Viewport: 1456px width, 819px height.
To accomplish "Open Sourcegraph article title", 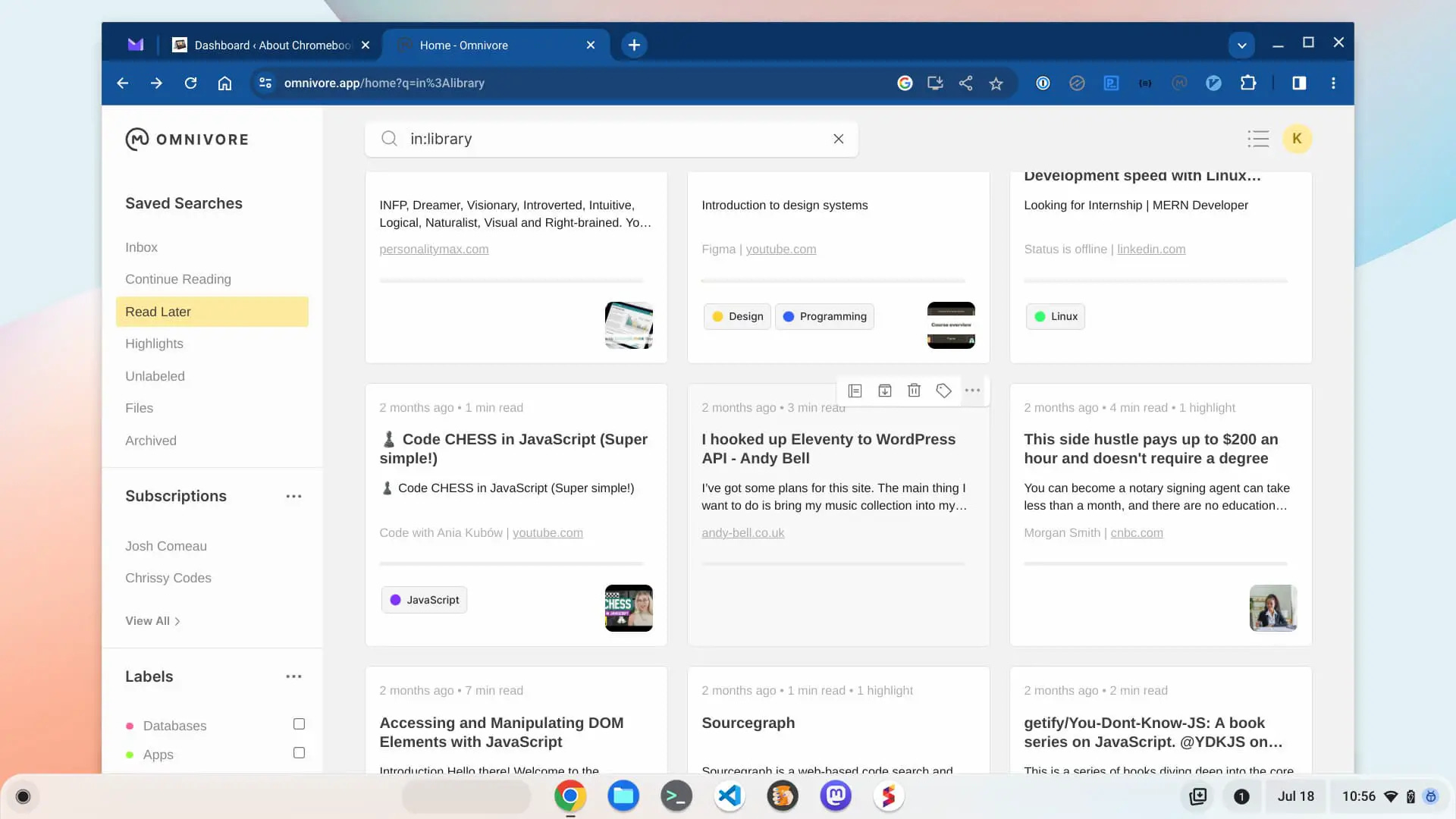I will point(748,723).
